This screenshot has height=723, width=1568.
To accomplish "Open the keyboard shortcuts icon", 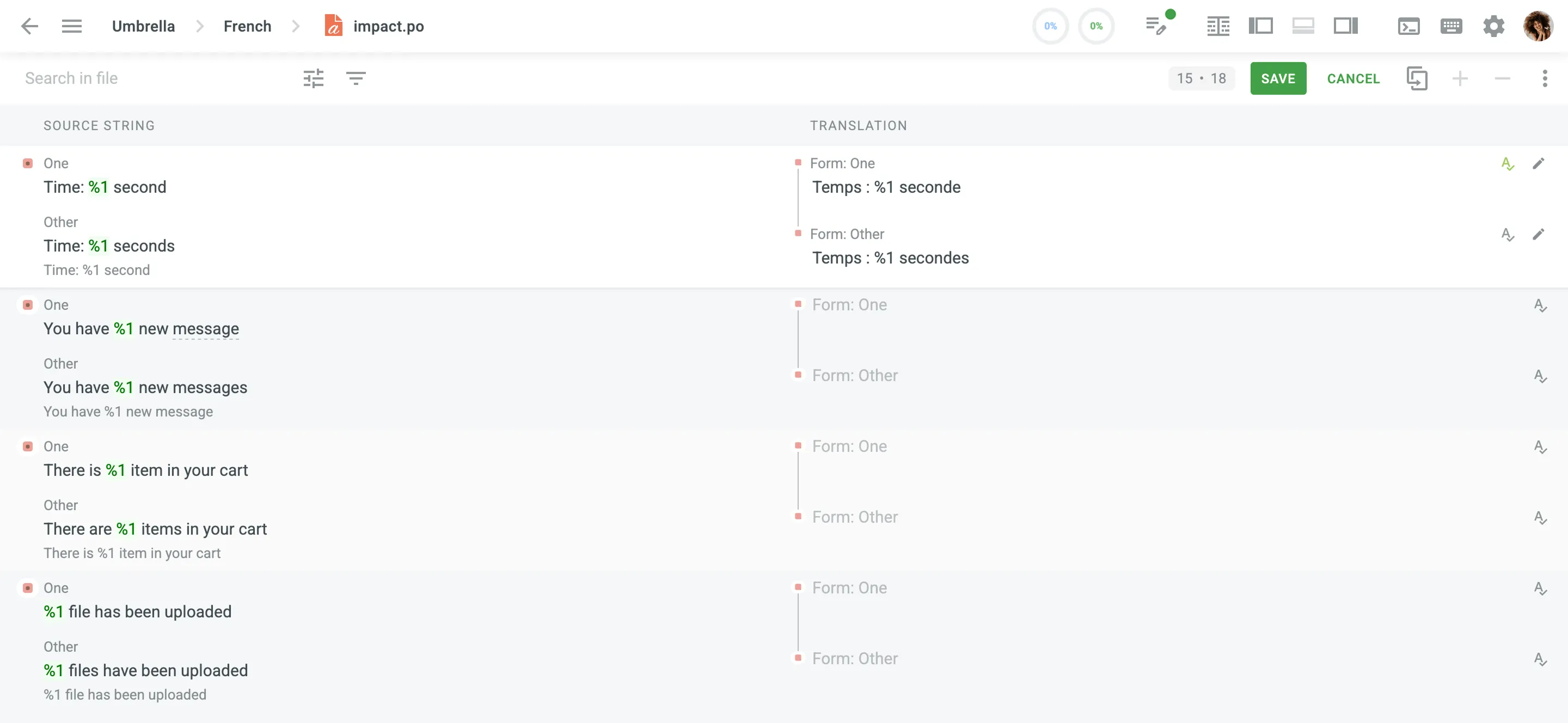I will click(x=1451, y=26).
